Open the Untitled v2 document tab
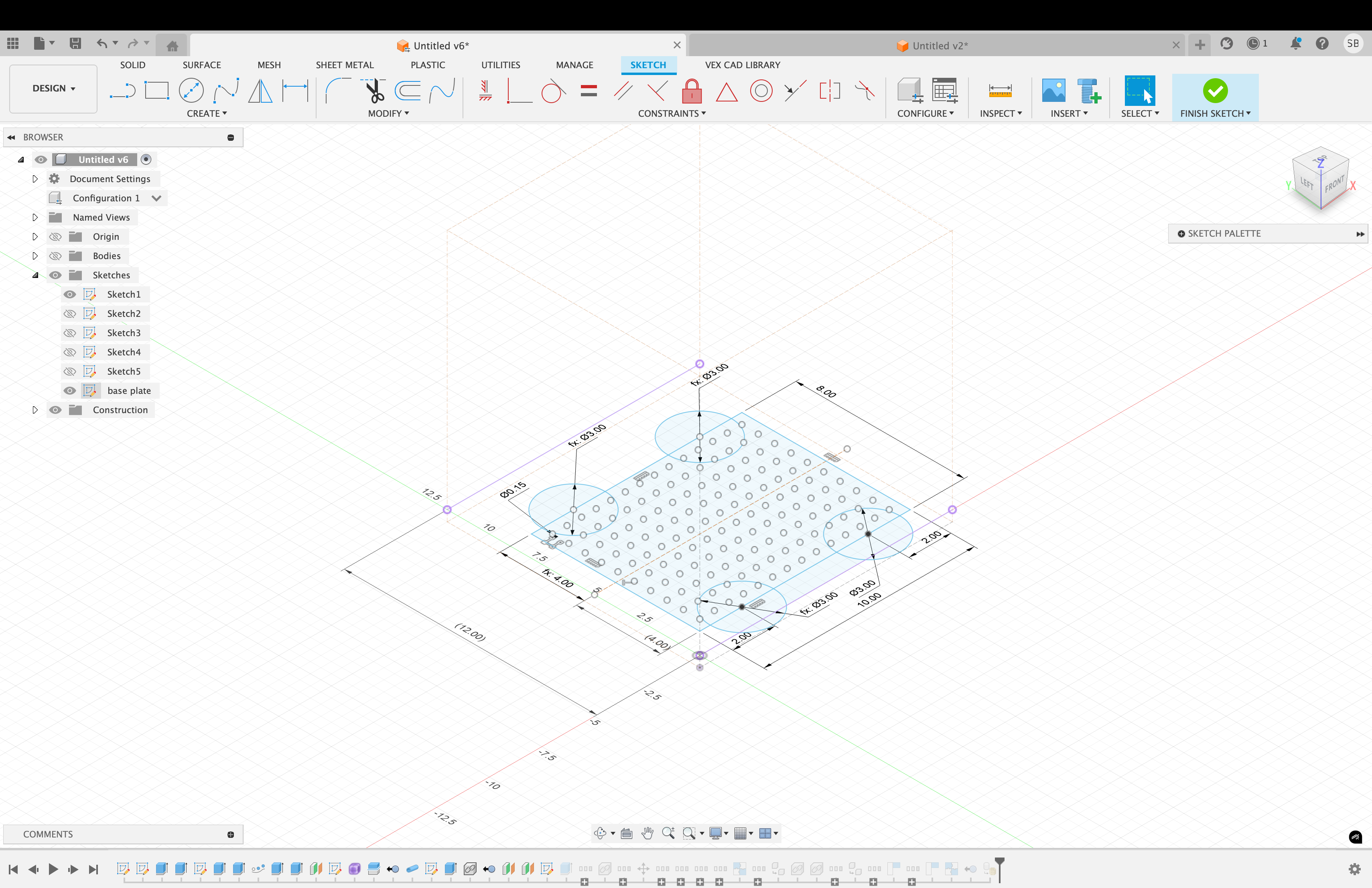 click(x=939, y=46)
